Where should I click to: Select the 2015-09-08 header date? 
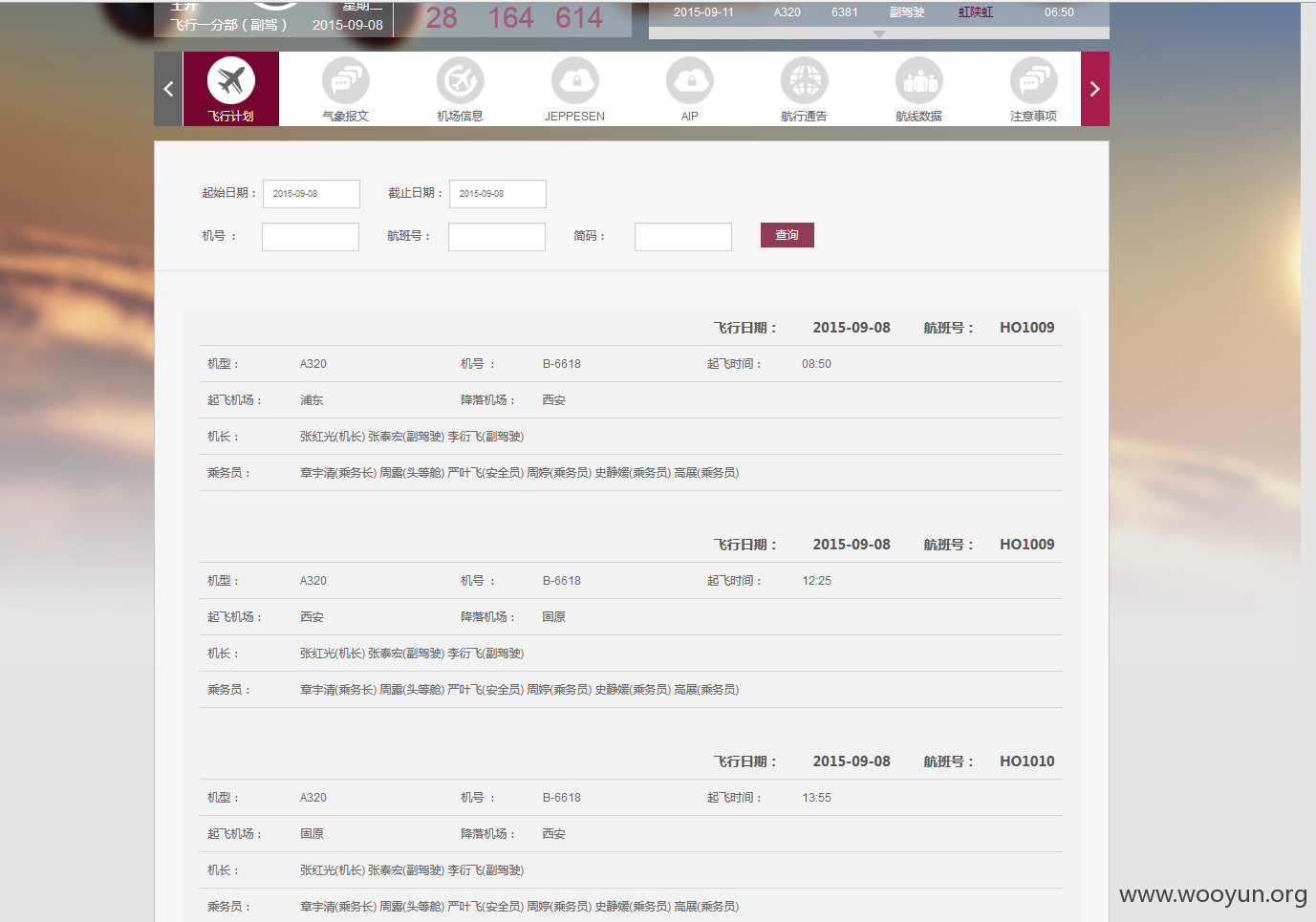(x=348, y=25)
